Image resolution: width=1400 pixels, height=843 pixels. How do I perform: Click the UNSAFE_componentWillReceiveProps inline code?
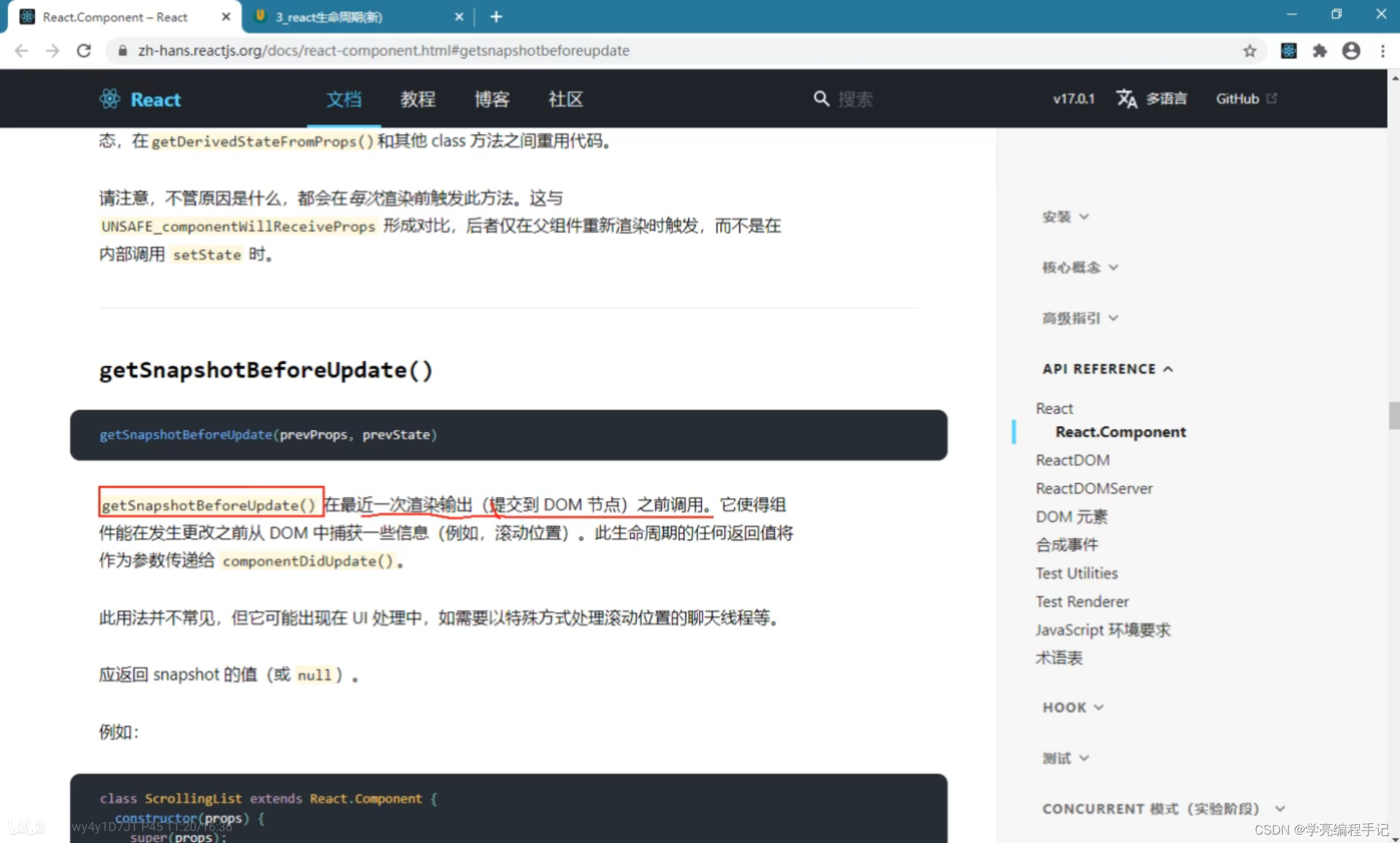(x=238, y=226)
